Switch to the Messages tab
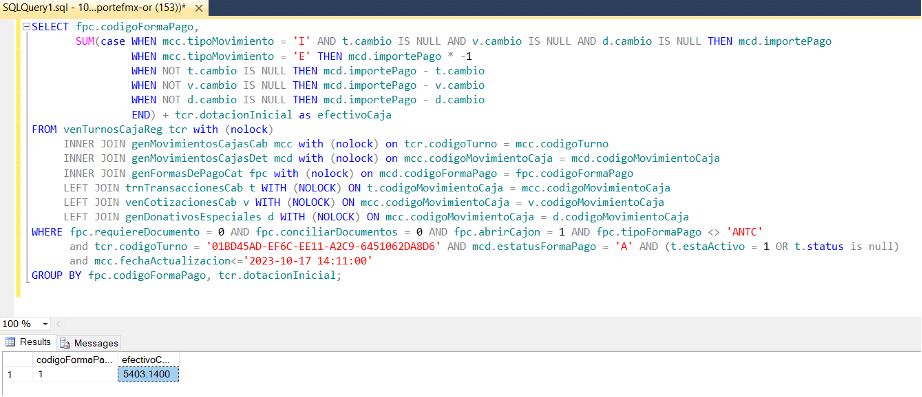Image resolution: width=922 pixels, height=397 pixels. point(89,343)
